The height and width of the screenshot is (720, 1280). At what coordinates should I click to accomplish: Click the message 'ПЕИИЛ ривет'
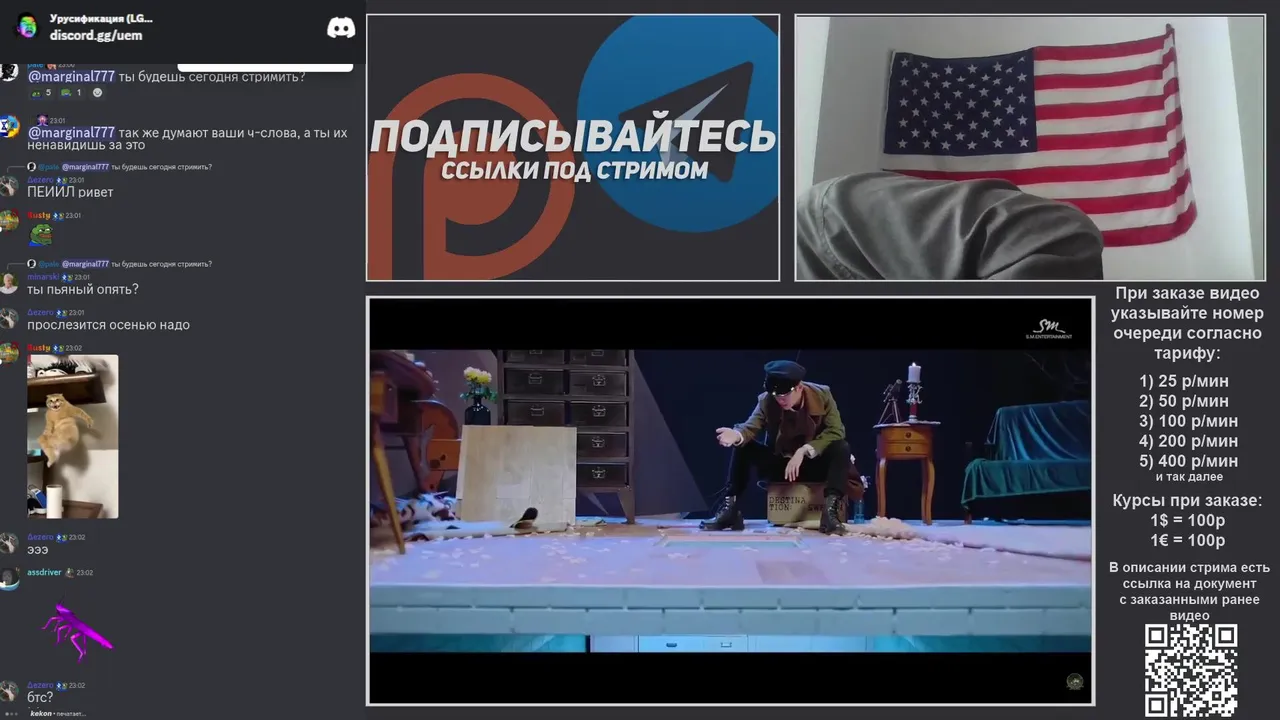coord(70,192)
